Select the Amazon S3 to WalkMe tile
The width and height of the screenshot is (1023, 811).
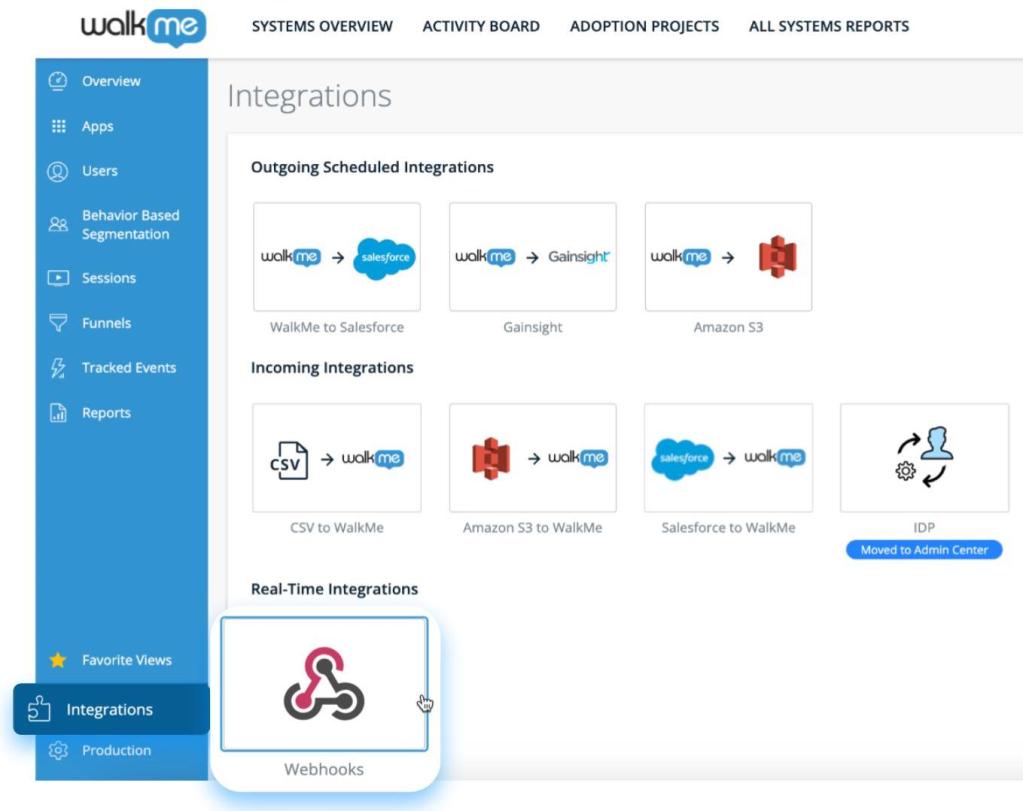[532, 458]
